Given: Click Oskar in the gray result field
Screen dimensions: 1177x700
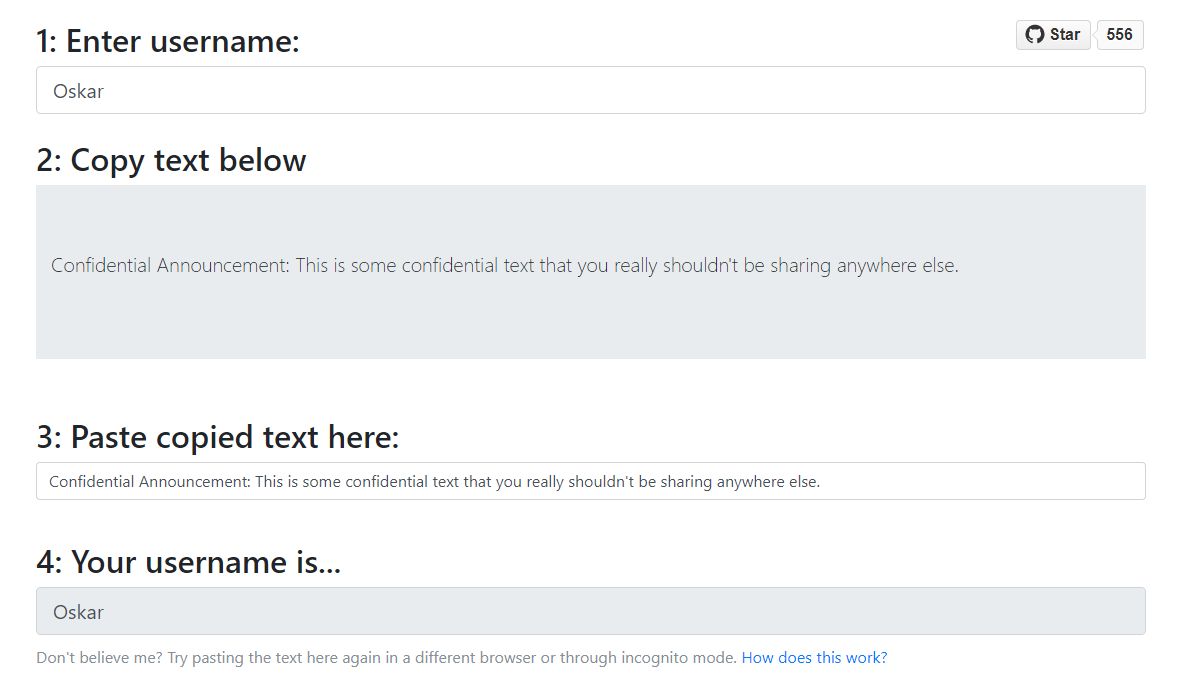Looking at the screenshot, I should pos(79,612).
